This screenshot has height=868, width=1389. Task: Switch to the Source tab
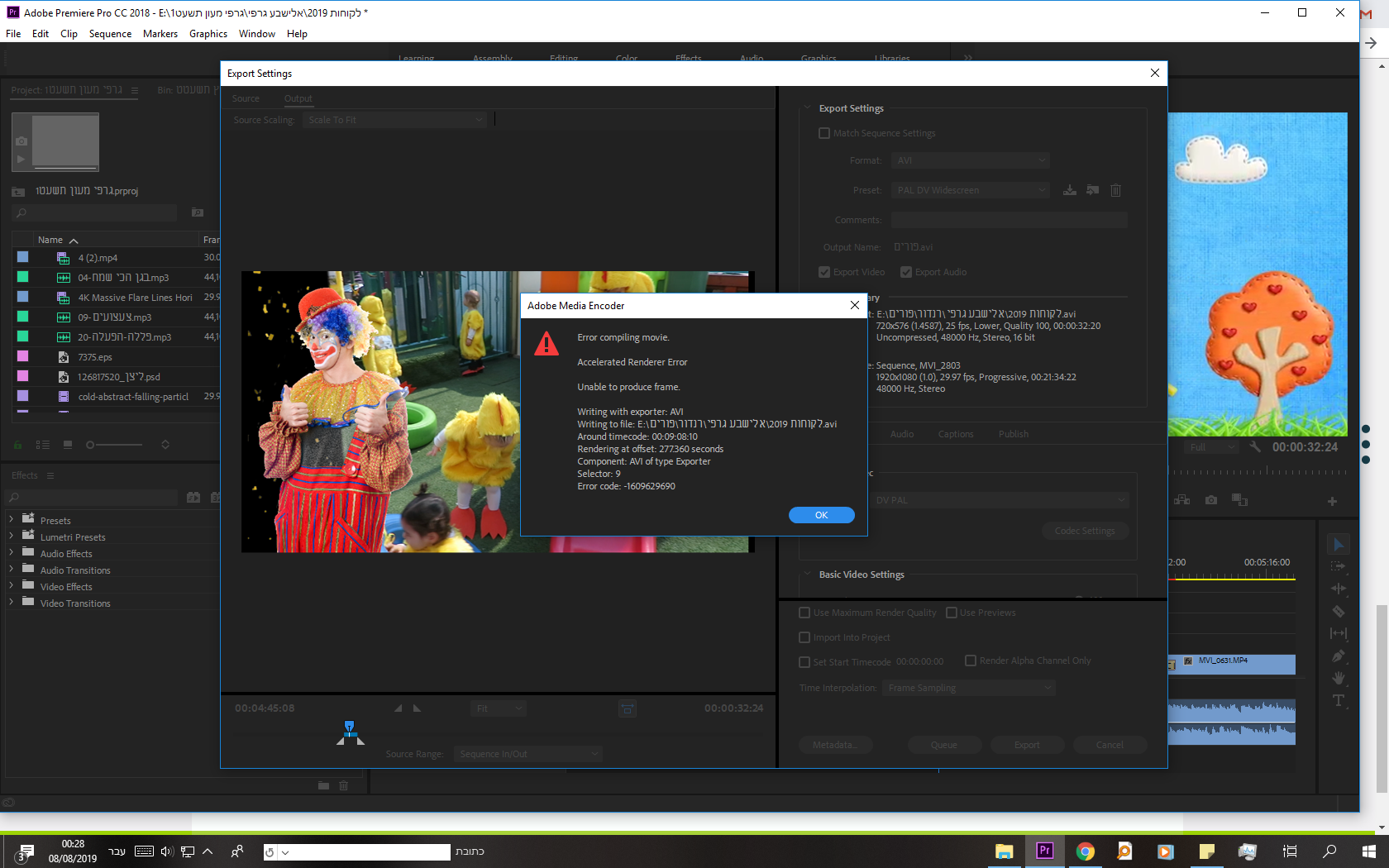click(246, 98)
